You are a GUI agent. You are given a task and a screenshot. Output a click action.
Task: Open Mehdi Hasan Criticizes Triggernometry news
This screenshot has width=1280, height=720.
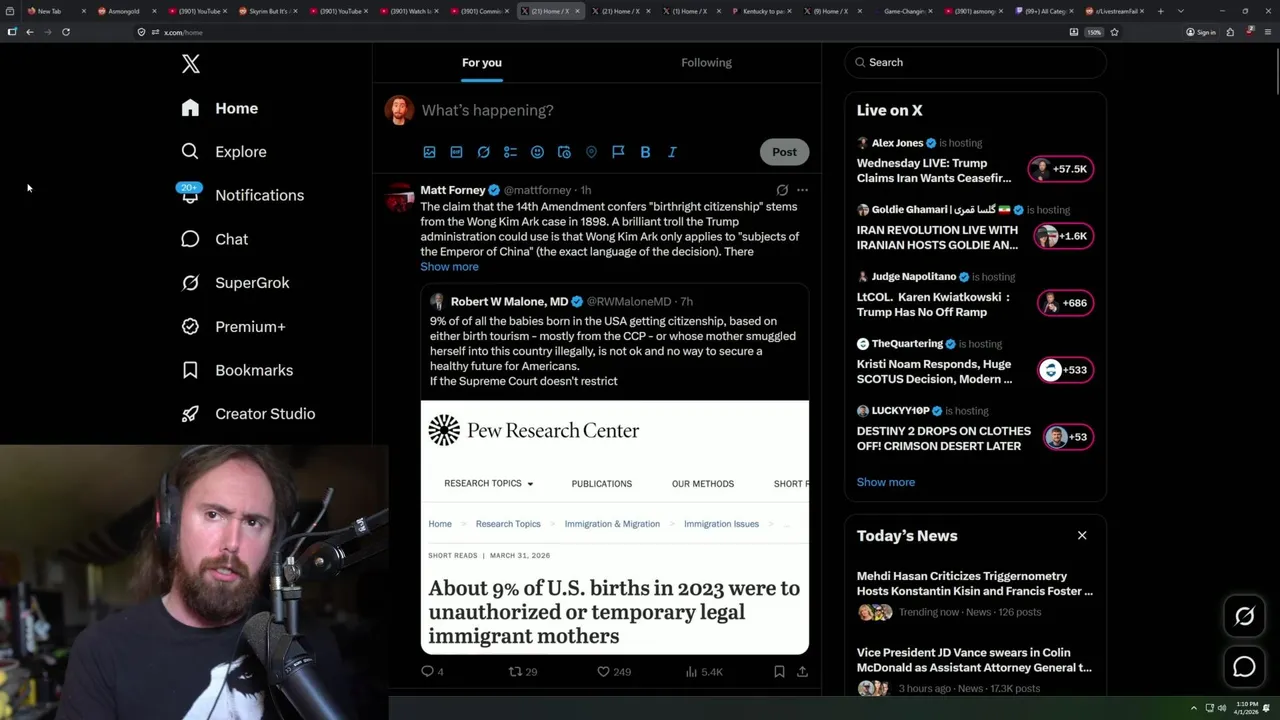[x=975, y=584]
